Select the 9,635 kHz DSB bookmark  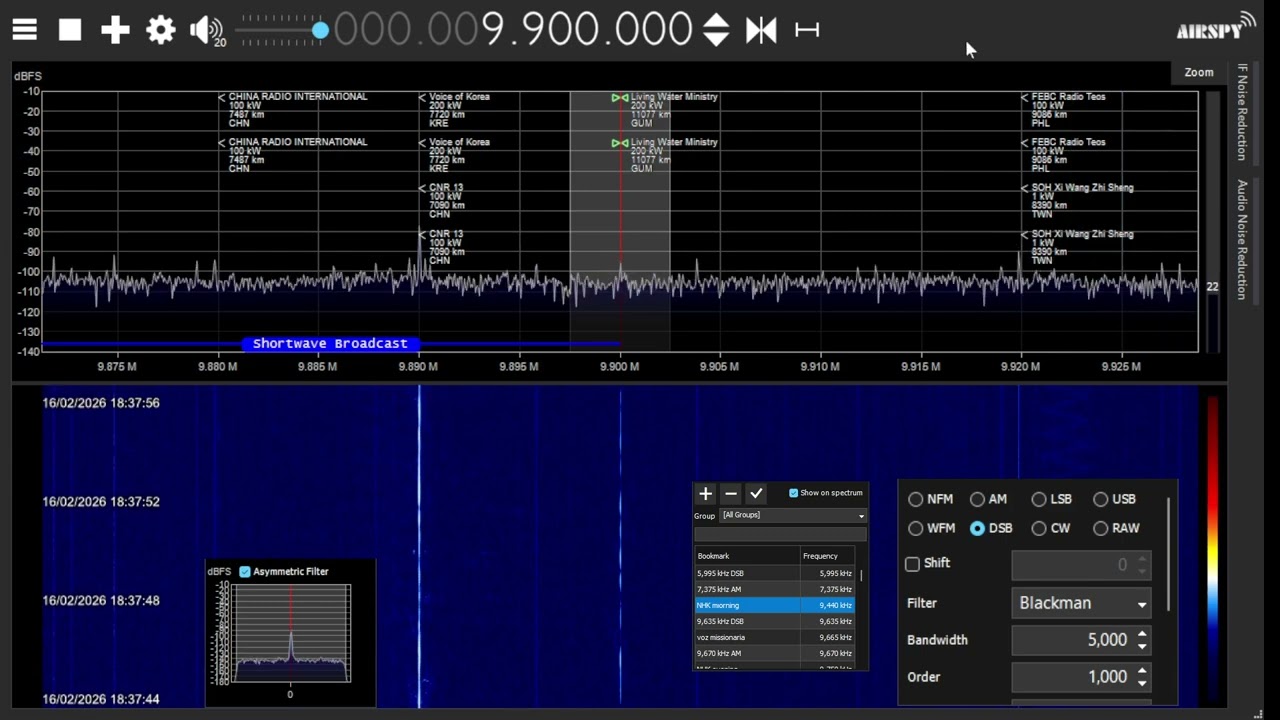point(775,621)
